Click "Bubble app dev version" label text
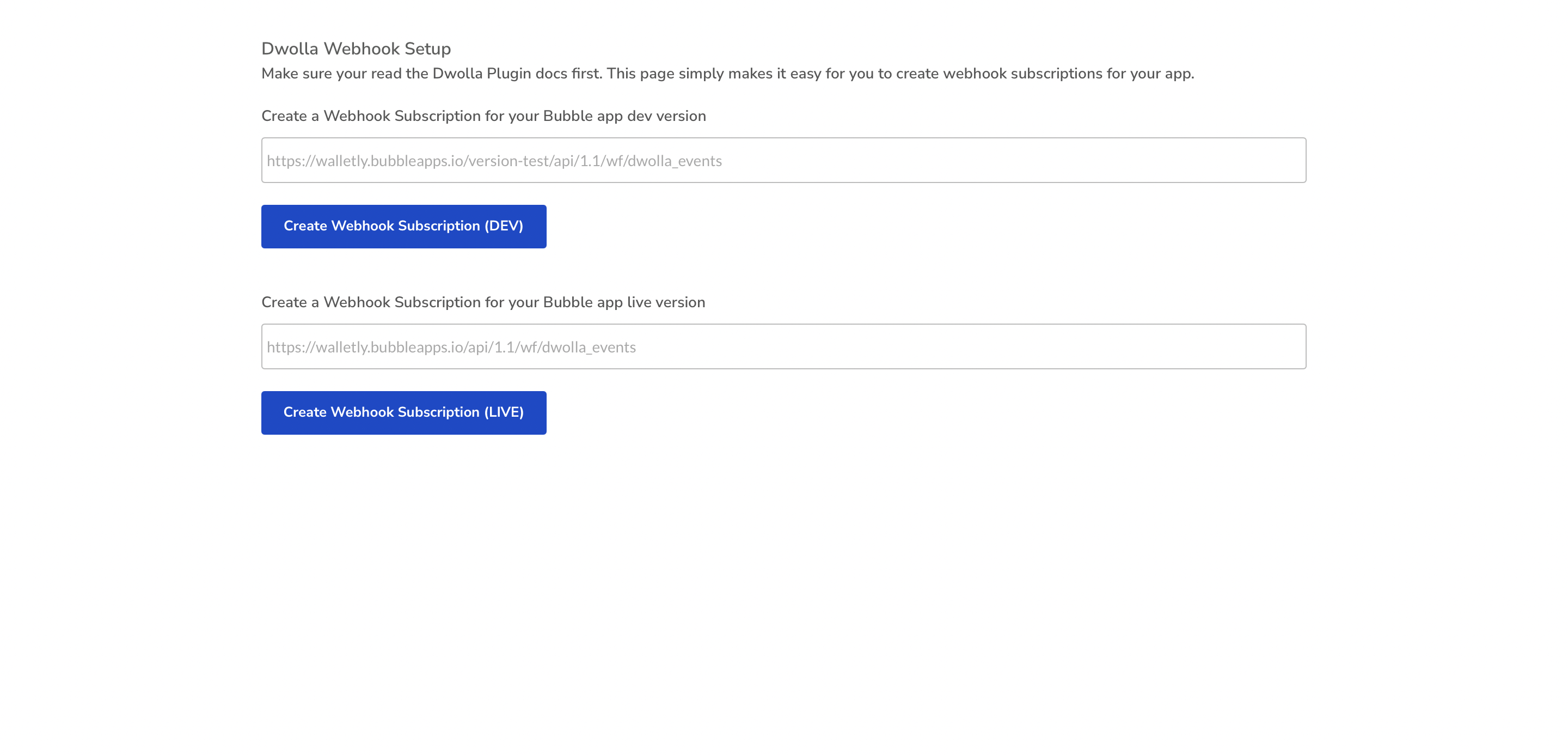Viewport: 1568px width, 755px height. click(624, 116)
